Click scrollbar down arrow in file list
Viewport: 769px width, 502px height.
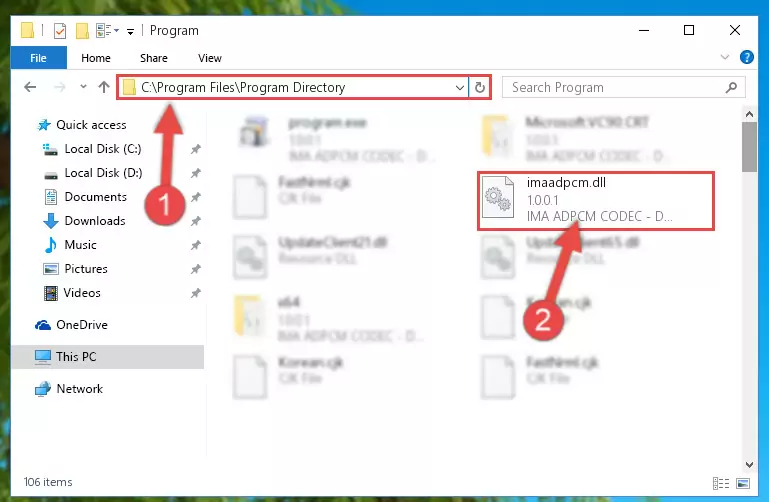[x=749, y=464]
